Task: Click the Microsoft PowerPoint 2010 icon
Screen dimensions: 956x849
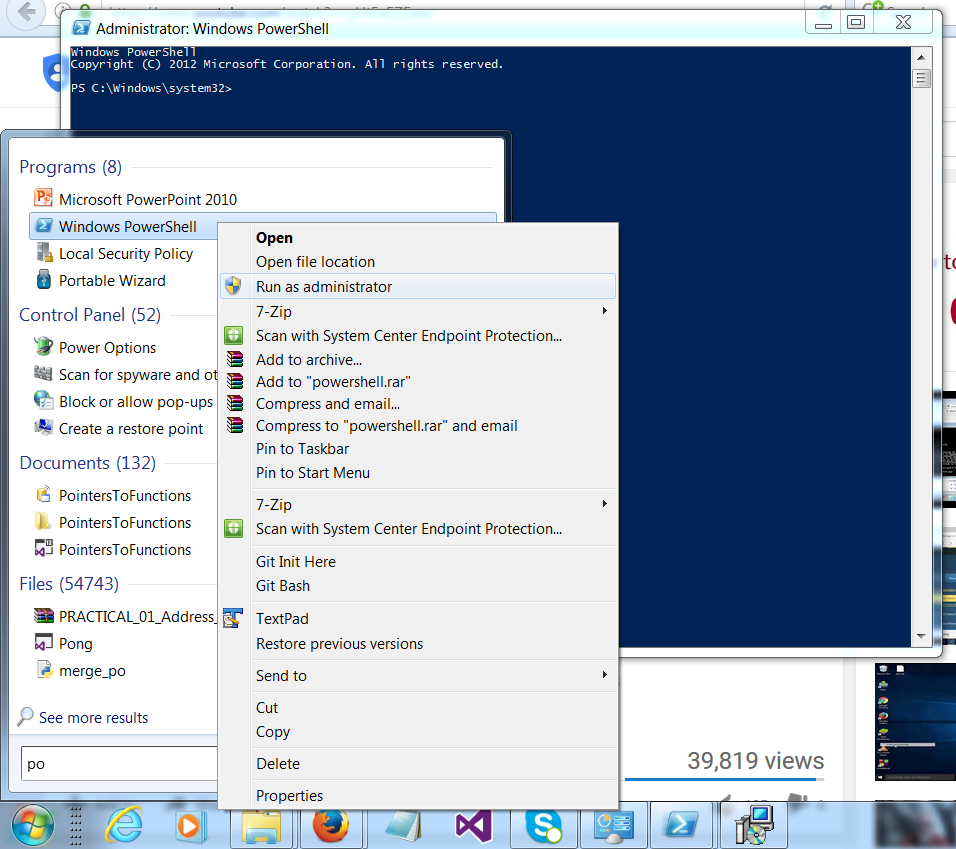Action: tap(44, 198)
